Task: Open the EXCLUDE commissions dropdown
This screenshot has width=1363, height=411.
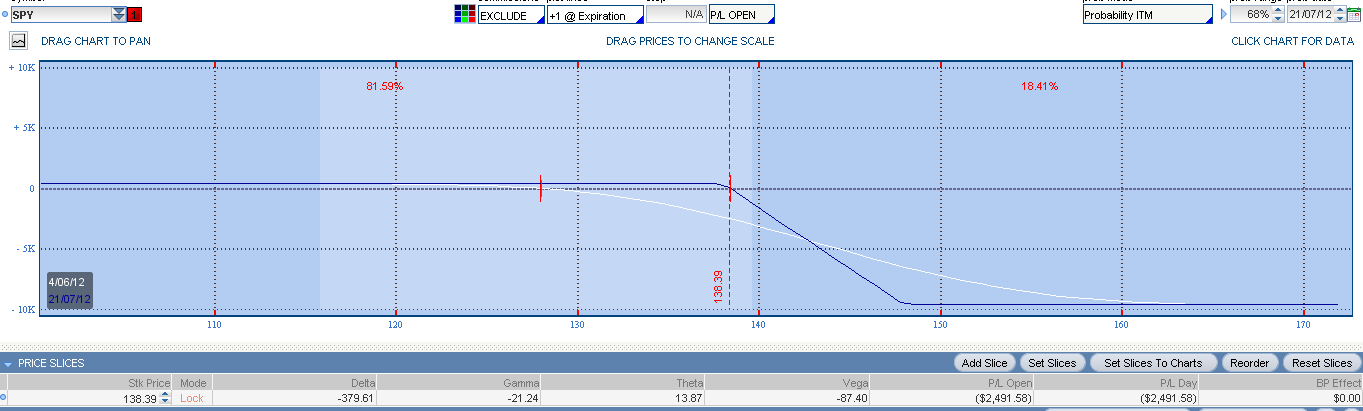Action: click(512, 15)
